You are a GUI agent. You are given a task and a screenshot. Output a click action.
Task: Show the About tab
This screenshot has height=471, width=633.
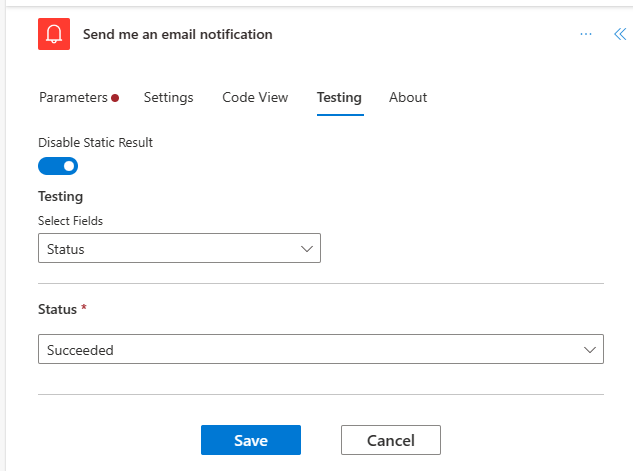(x=408, y=97)
